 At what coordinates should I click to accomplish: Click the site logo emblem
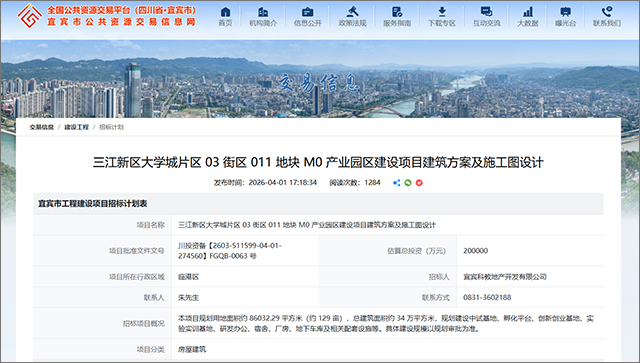[30, 16]
